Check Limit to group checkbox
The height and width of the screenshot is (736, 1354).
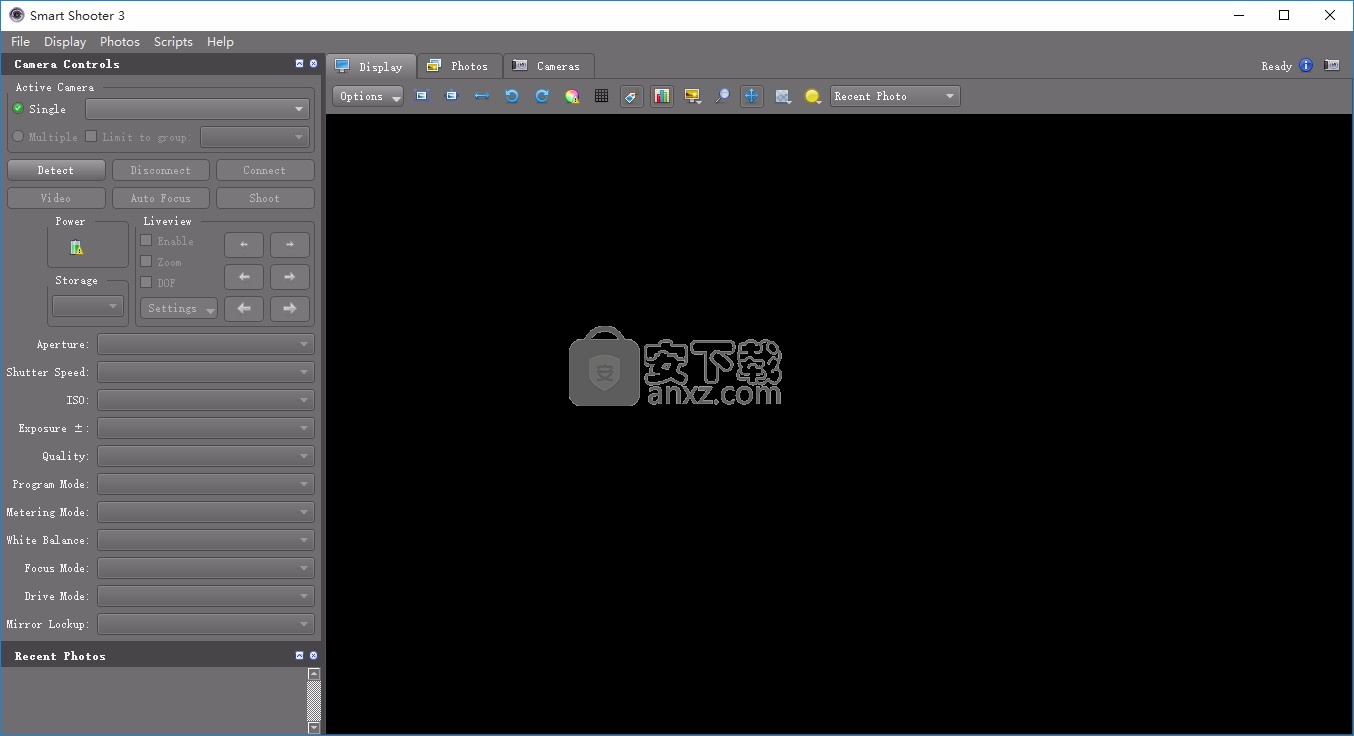click(91, 136)
